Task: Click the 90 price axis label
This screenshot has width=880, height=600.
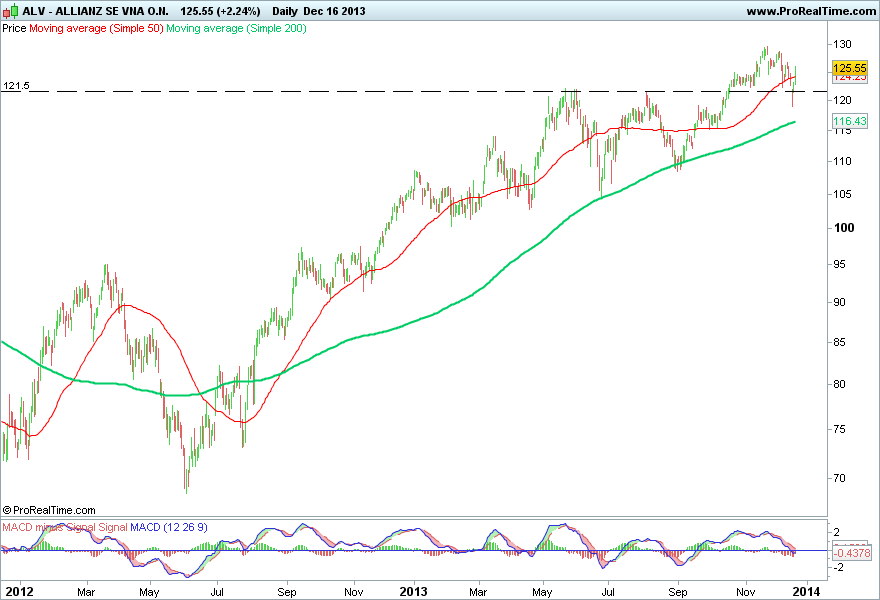Action: click(x=839, y=302)
